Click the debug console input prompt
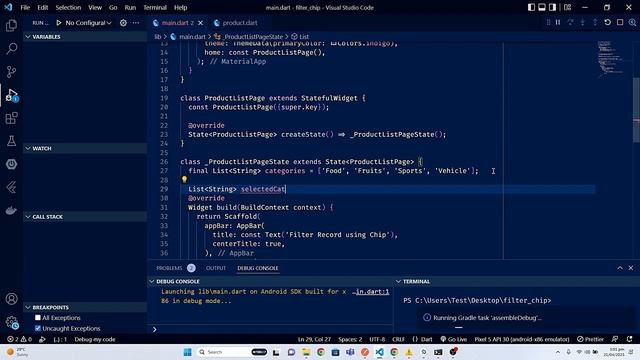Image resolution: width=640 pixels, height=360 pixels. pos(270,329)
